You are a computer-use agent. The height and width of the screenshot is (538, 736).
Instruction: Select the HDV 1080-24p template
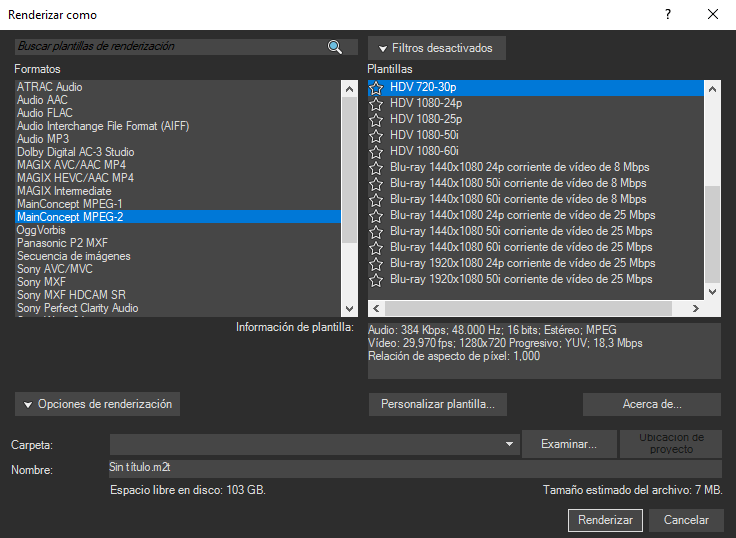coord(536,104)
